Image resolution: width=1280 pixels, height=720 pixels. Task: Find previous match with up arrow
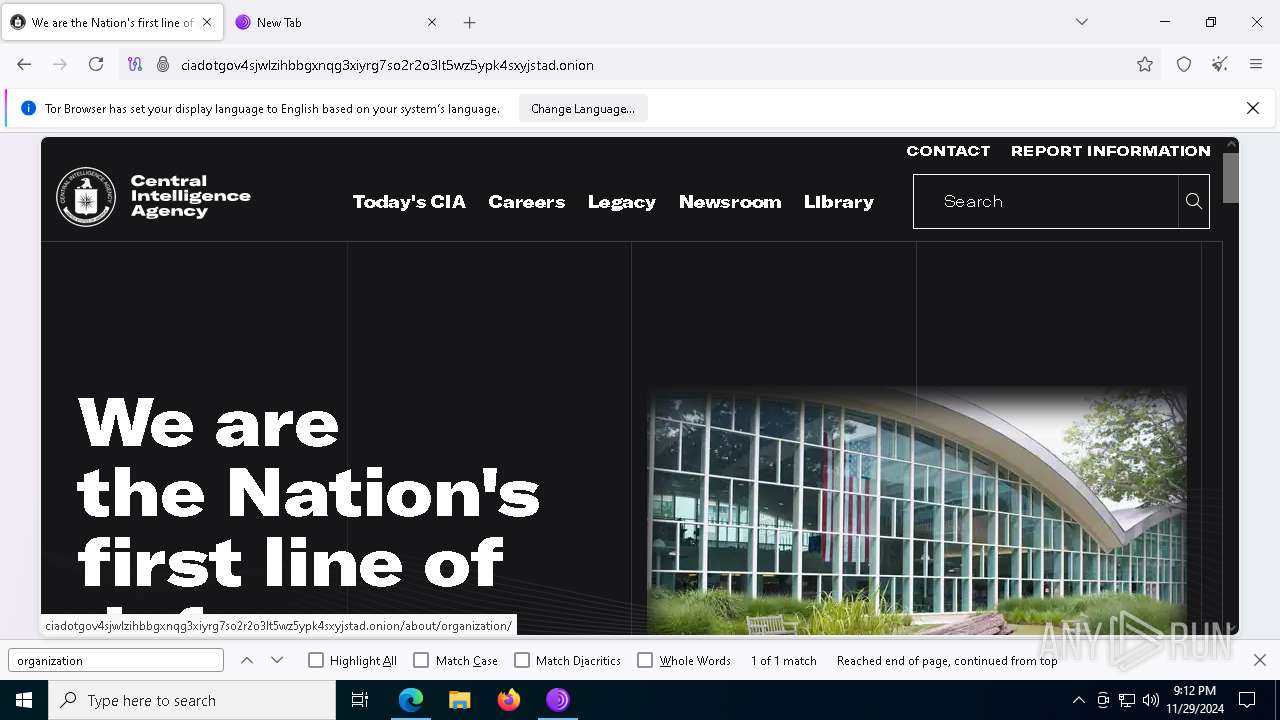point(247,660)
